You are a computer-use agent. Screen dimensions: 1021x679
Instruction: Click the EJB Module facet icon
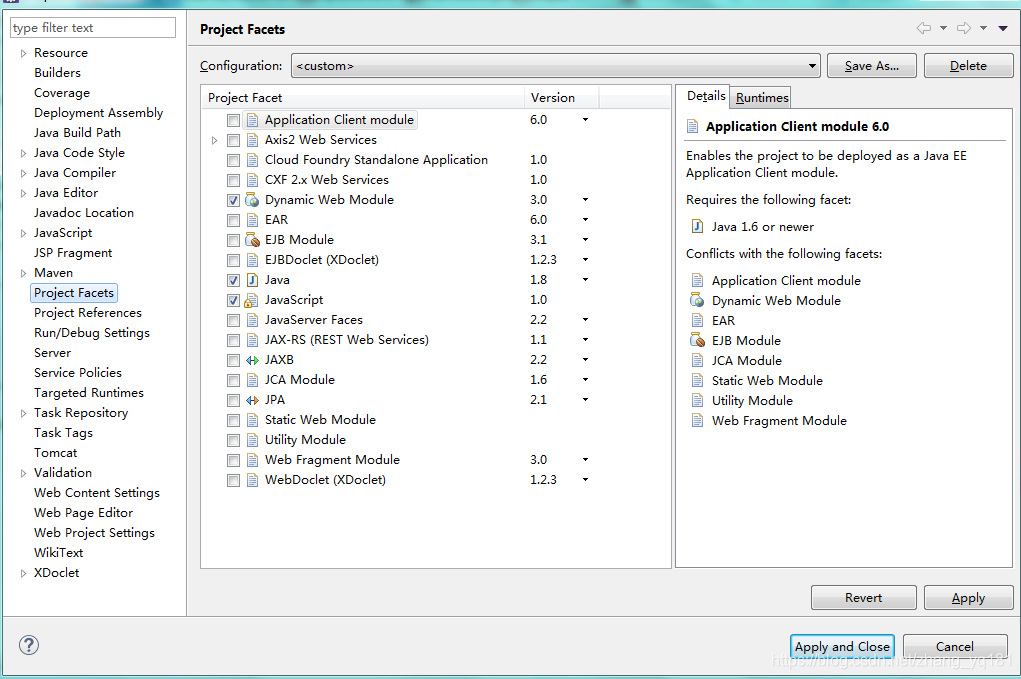tap(252, 240)
